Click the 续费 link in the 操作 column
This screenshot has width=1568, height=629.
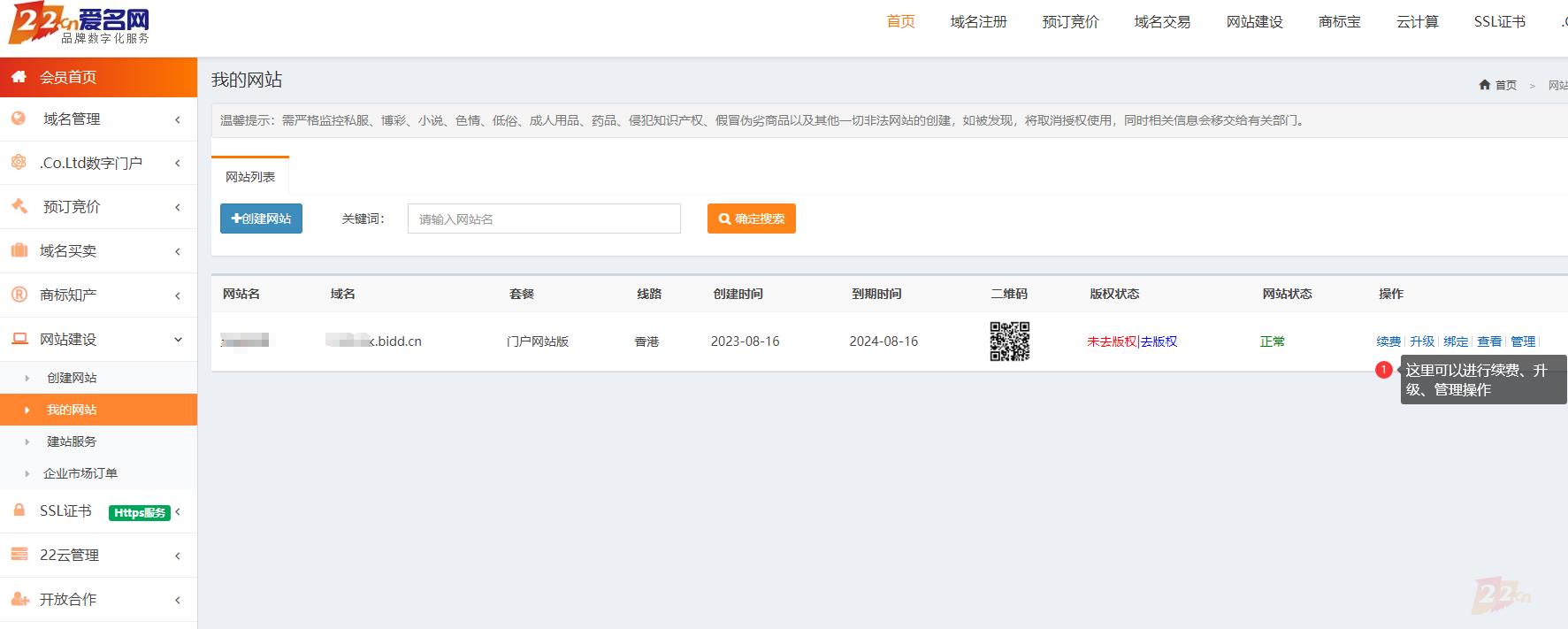1388,341
